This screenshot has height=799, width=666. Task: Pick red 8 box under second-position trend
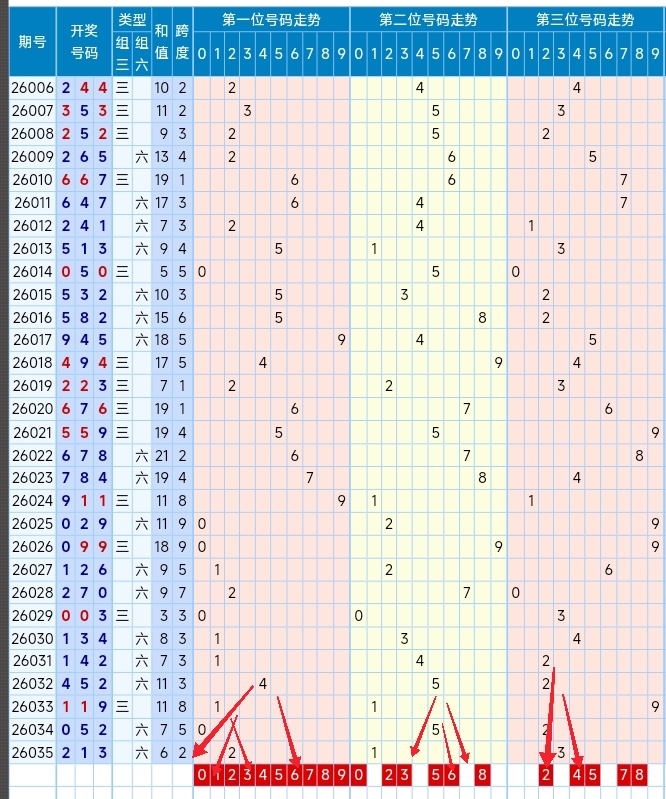point(483,775)
